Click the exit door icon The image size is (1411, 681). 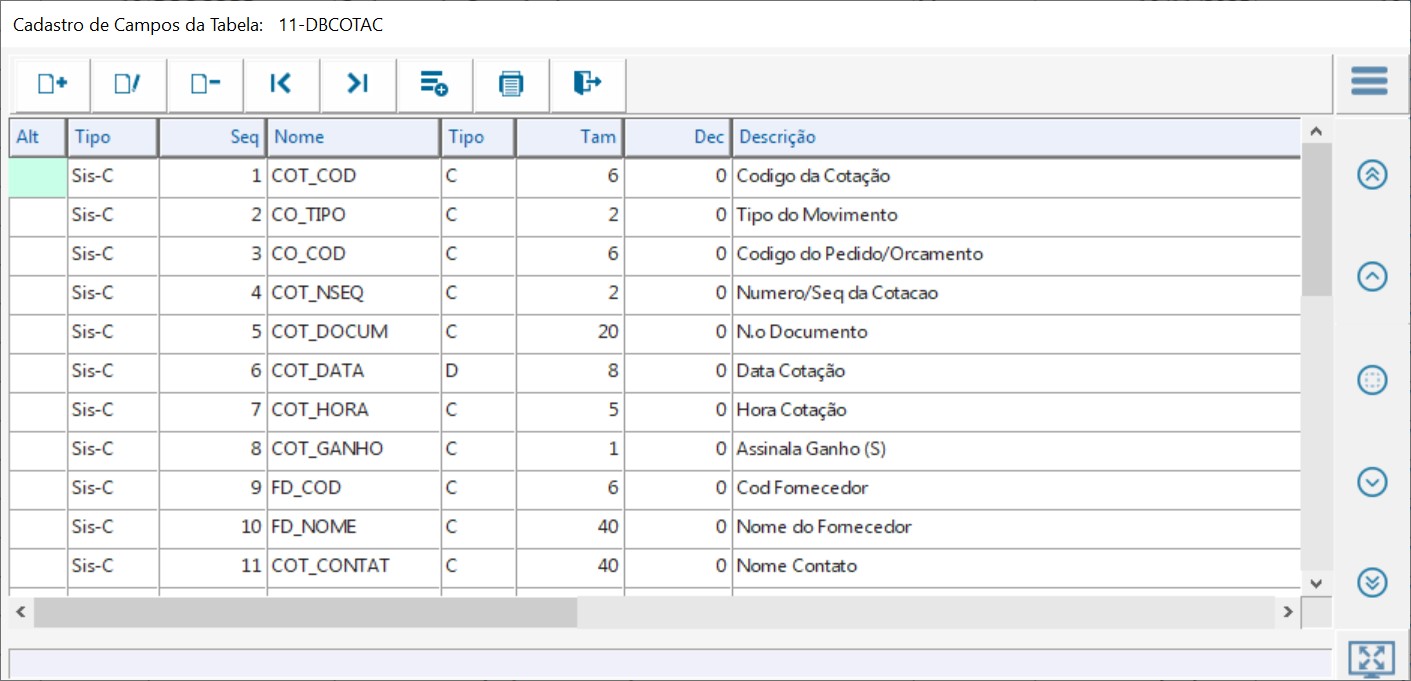588,85
